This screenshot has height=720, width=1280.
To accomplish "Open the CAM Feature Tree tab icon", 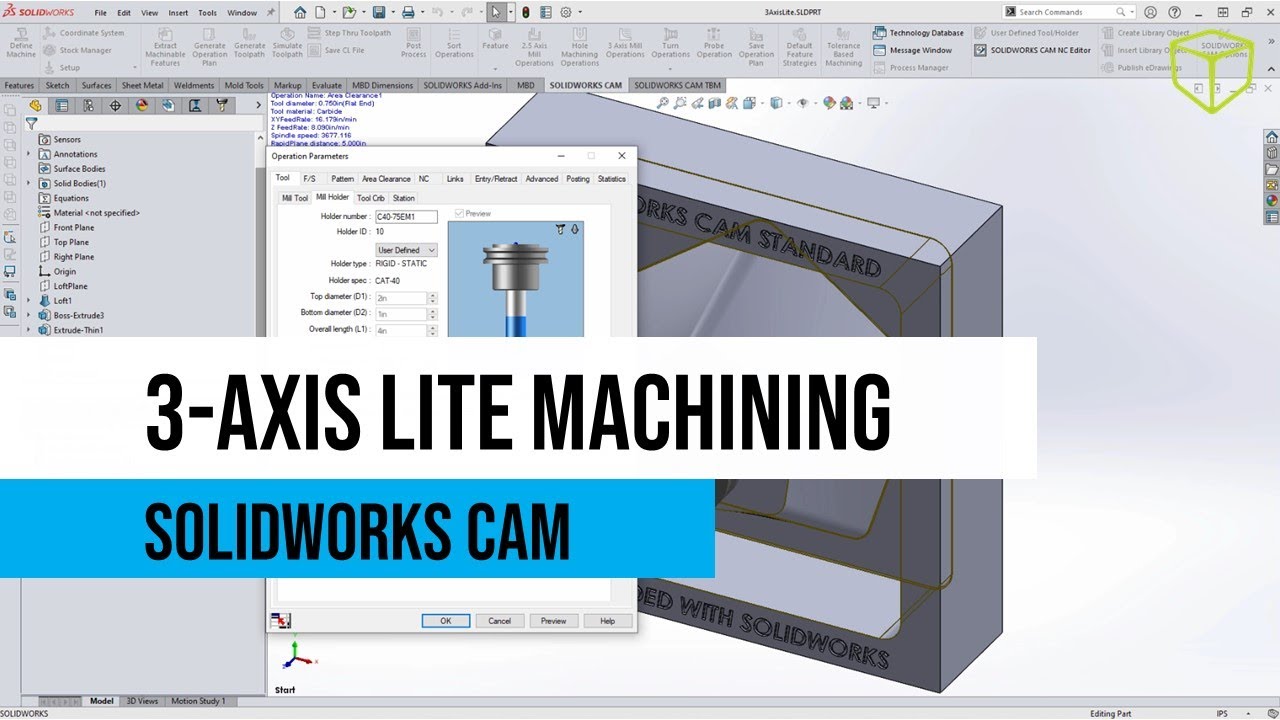I will [168, 105].
